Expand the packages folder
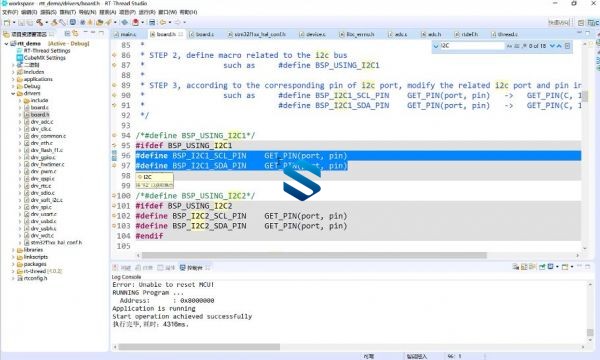This screenshot has height=360, width=600. click(x=13, y=264)
